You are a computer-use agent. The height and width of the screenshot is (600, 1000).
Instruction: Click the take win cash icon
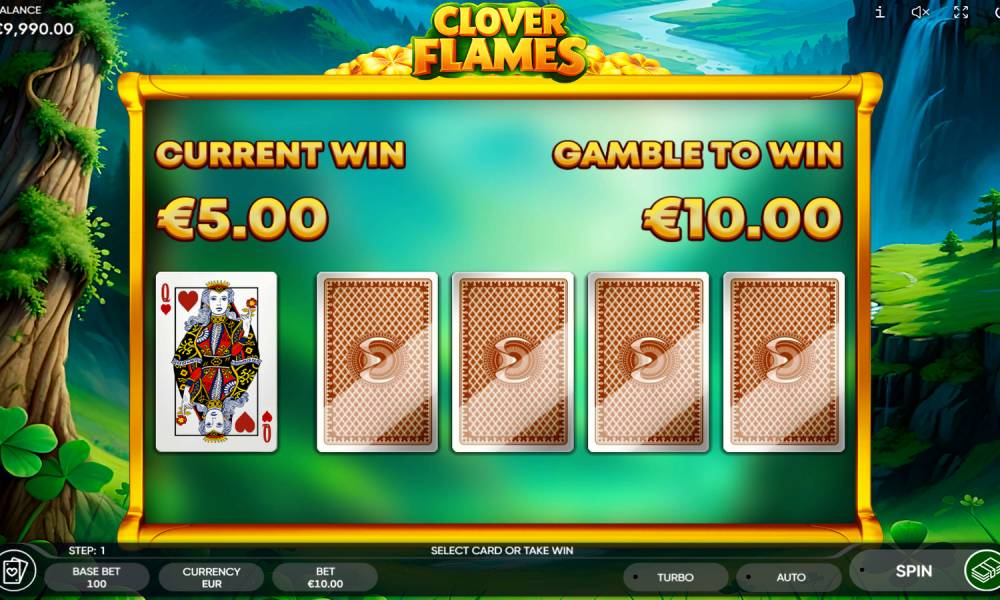[984, 571]
